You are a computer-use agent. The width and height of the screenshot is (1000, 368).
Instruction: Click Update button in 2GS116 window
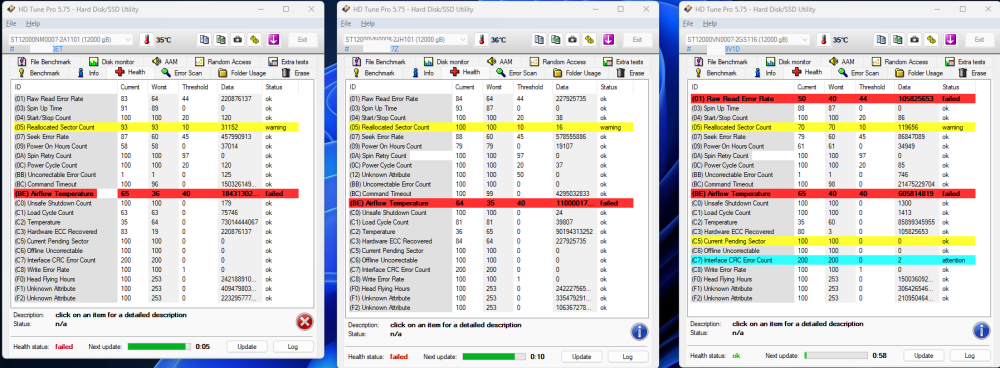tap(923, 355)
